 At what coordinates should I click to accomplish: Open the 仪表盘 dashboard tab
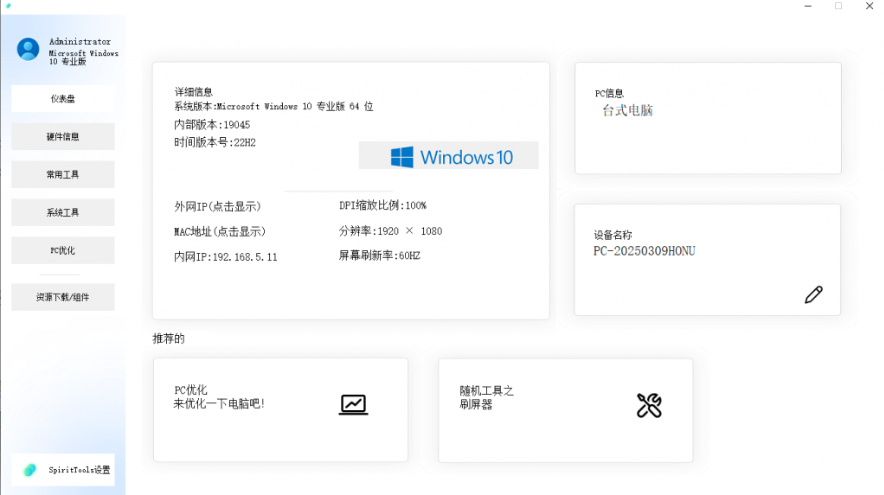tap(63, 99)
